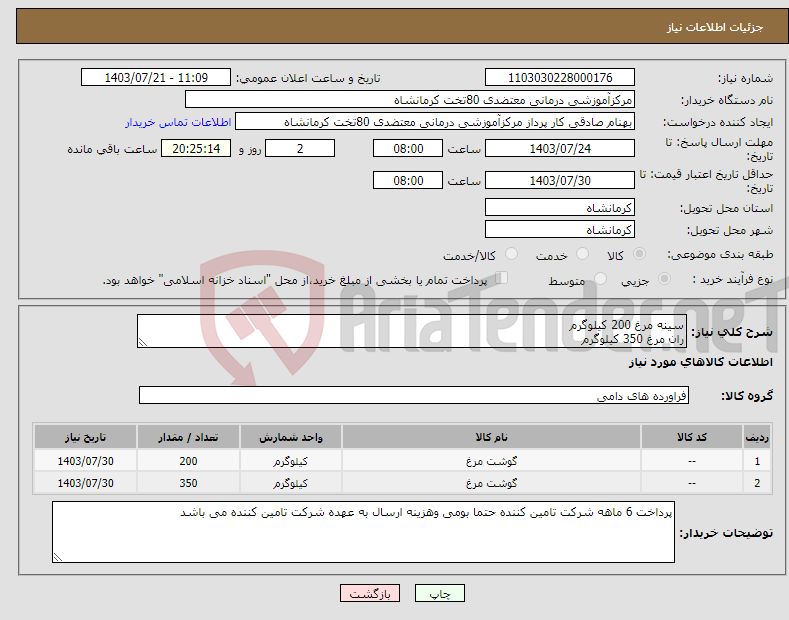Image resolution: width=789 pixels, height=620 pixels.
Task: Click date 1403/07/30 in row 2
Action: click(86, 483)
